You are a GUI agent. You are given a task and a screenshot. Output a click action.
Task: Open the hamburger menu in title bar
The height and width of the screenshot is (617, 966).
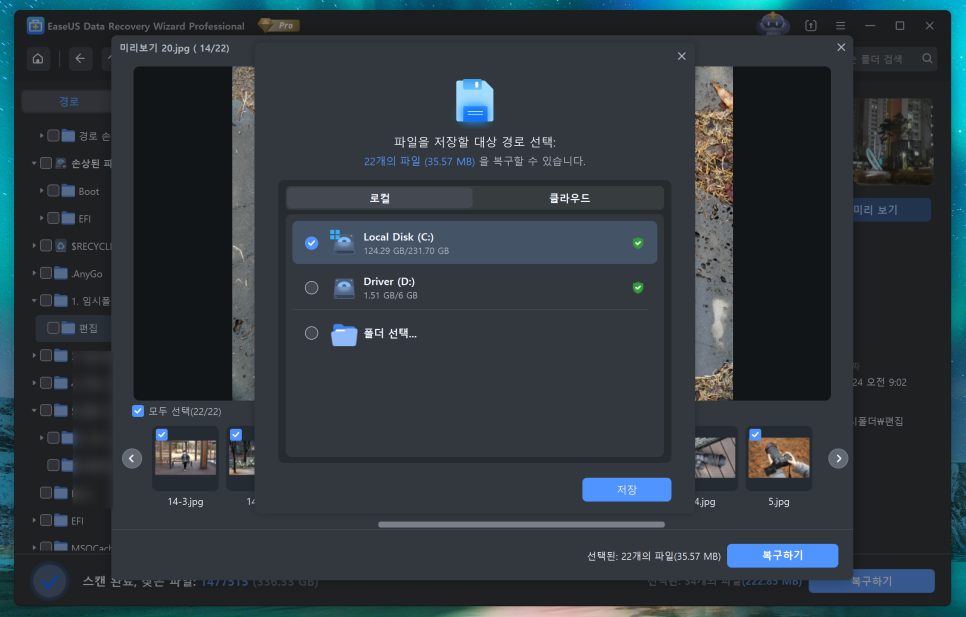click(840, 26)
